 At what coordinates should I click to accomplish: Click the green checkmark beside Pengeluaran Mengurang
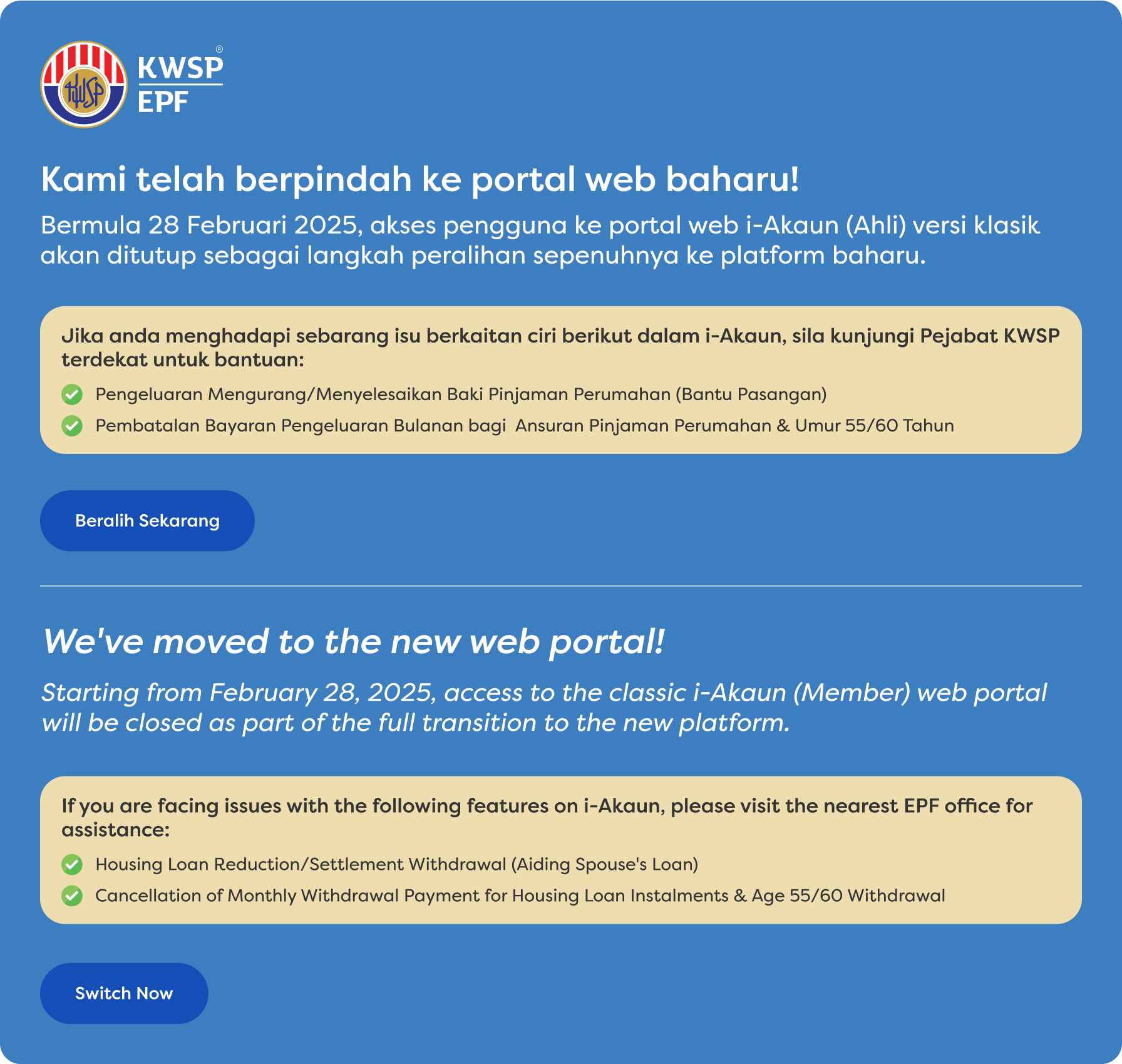(72, 395)
